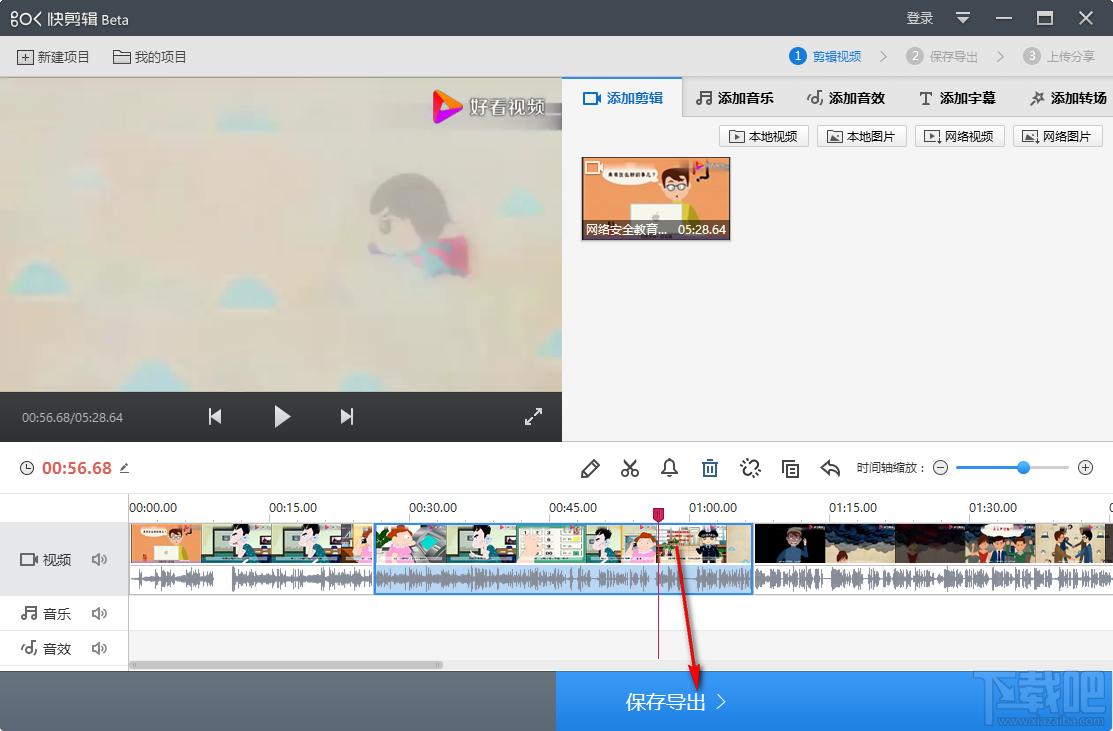Mute the 音乐 track speaker
Viewport: 1113px width, 731px height.
pos(99,614)
